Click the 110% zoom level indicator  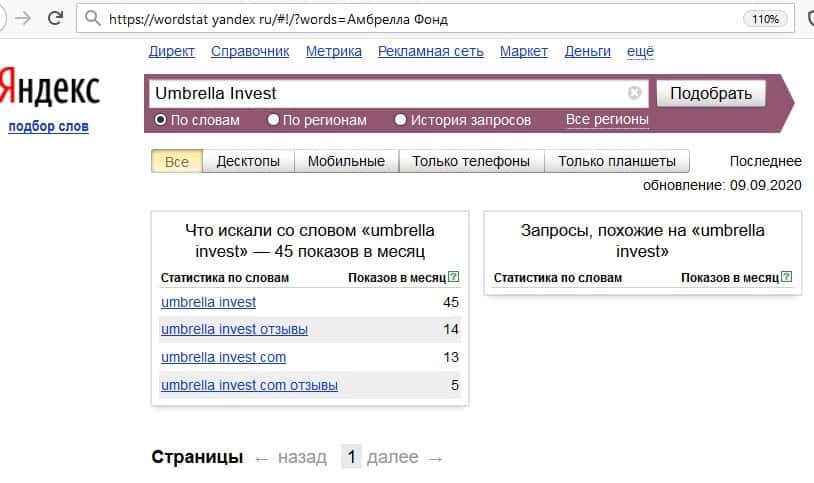coord(764,18)
